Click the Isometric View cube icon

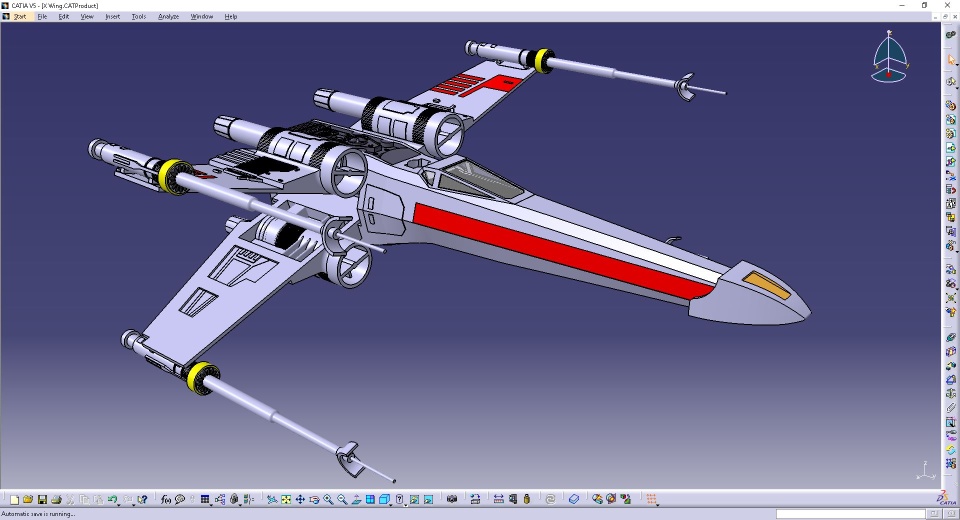[x=384, y=499]
